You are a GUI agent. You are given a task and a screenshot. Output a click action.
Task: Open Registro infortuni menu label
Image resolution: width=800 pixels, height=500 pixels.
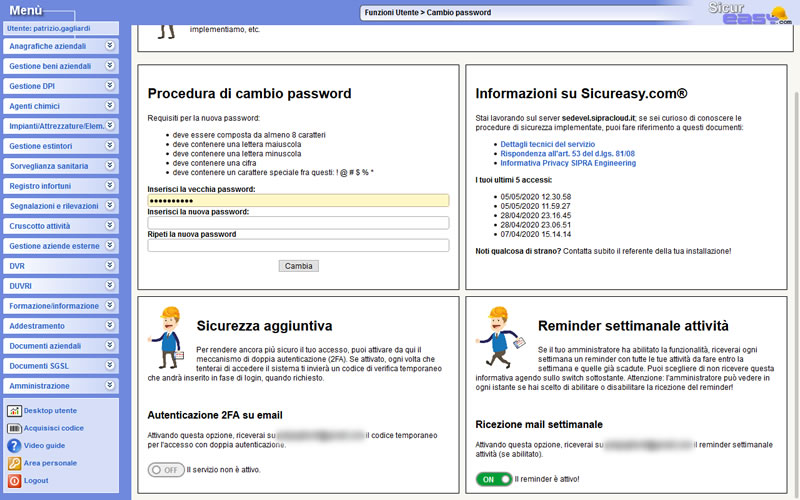(x=40, y=186)
